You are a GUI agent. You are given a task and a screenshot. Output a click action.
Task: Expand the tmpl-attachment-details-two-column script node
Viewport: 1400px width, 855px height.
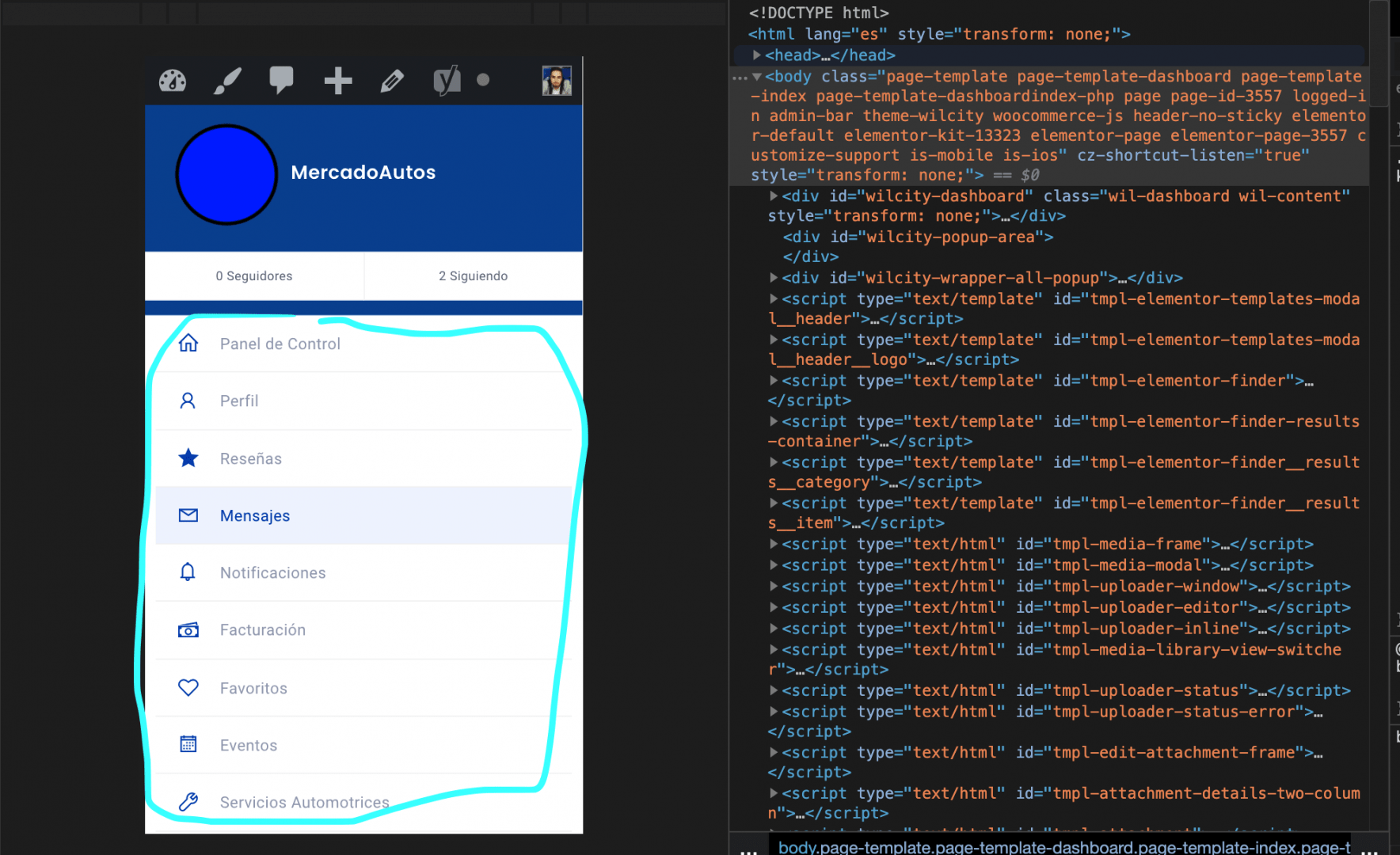[774, 793]
